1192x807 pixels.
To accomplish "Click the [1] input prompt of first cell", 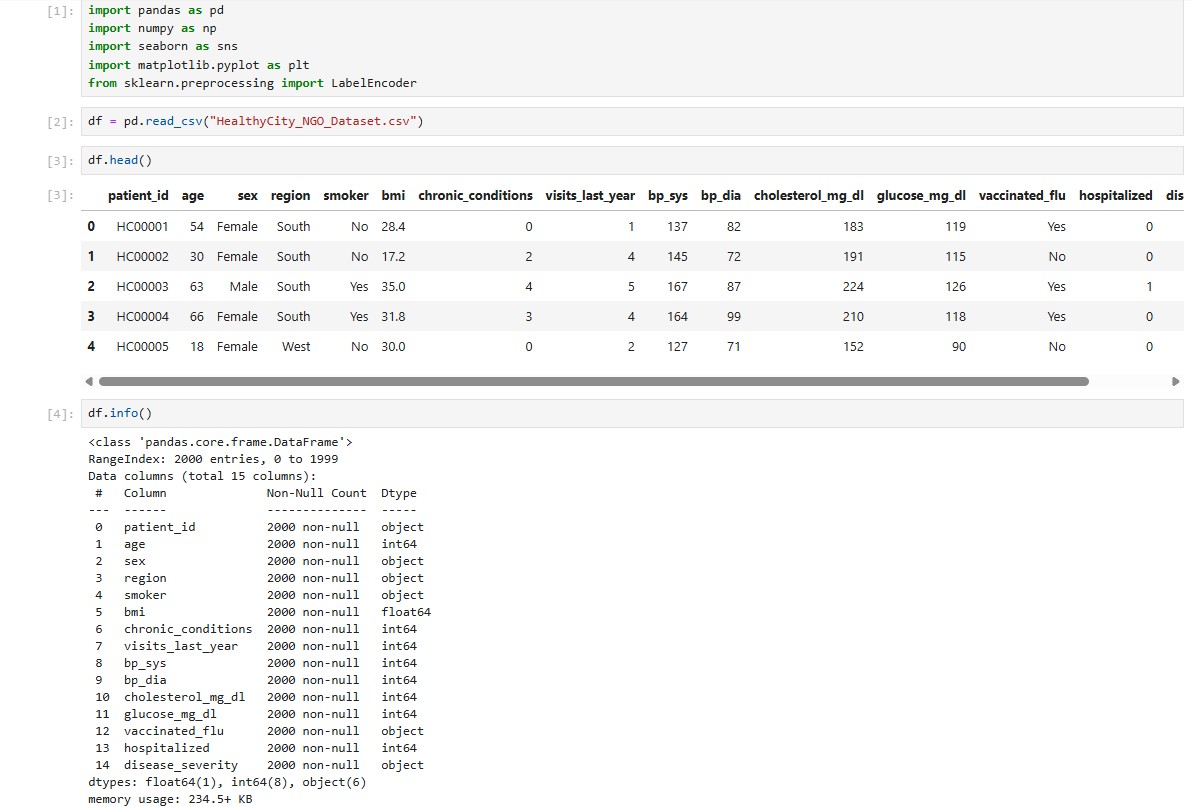I will [x=60, y=11].
